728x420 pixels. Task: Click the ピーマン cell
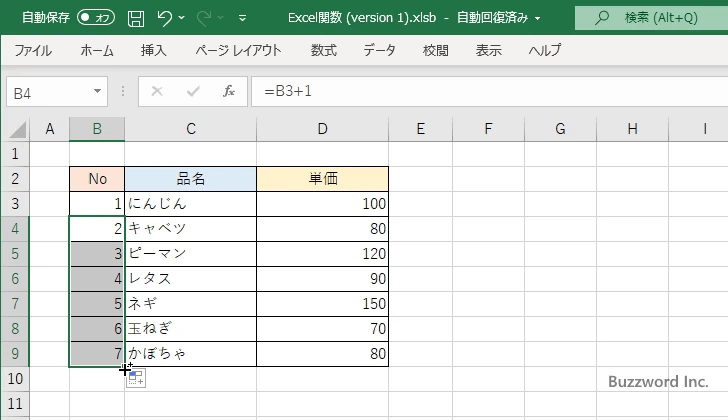coord(190,254)
